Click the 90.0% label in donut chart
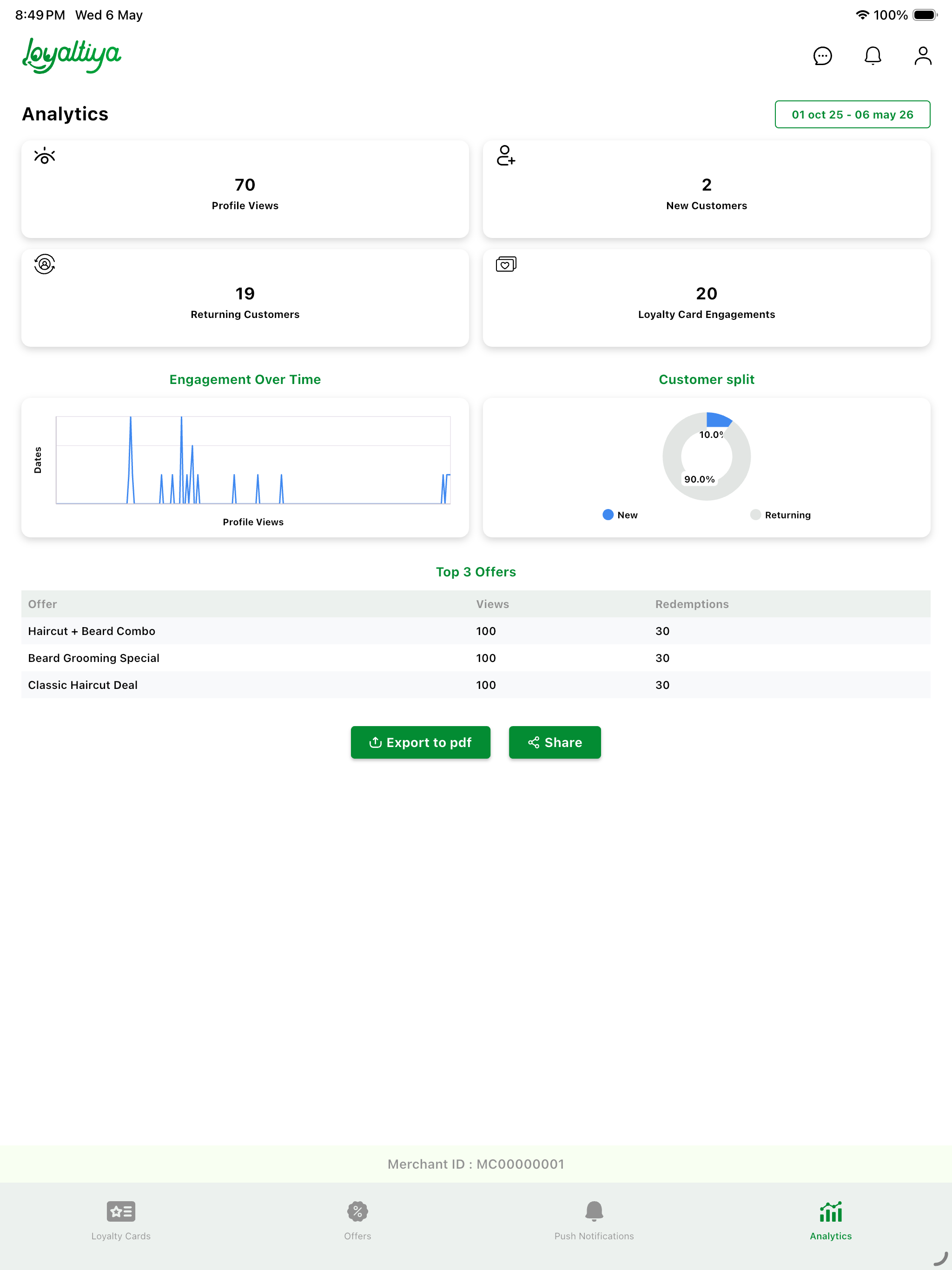Viewport: 952px width, 1270px height. [x=700, y=479]
